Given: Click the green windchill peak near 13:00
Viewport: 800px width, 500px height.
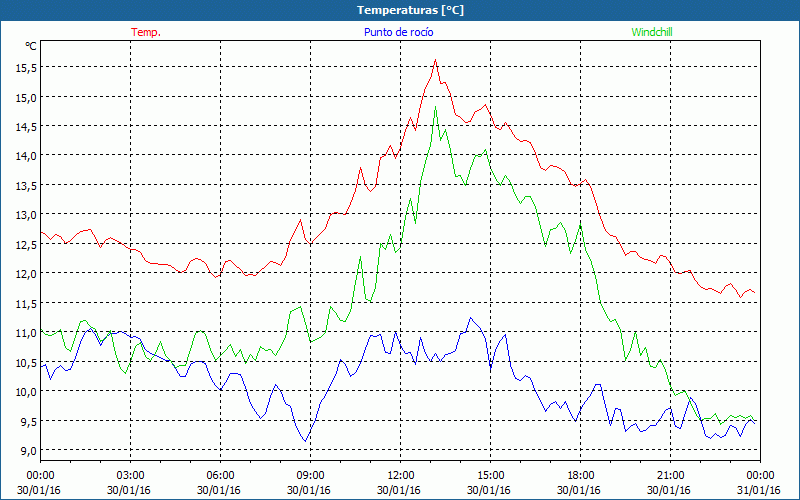Looking at the screenshot, I should (x=435, y=107).
